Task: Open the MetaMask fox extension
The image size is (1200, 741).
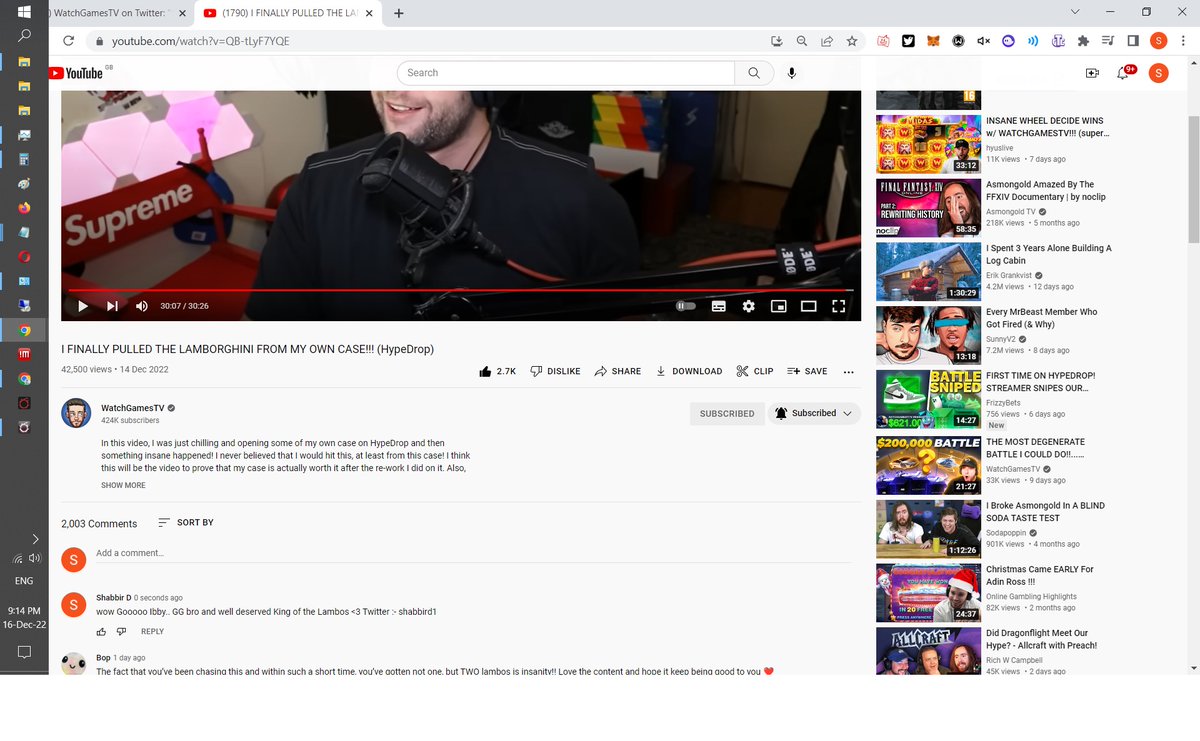Action: pyautogui.click(x=933, y=41)
